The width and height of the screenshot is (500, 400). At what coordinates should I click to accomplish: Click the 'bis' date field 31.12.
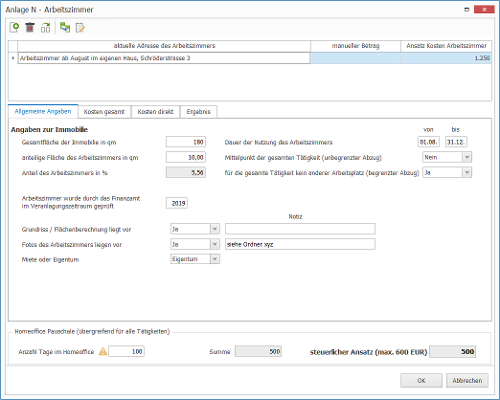(456, 142)
